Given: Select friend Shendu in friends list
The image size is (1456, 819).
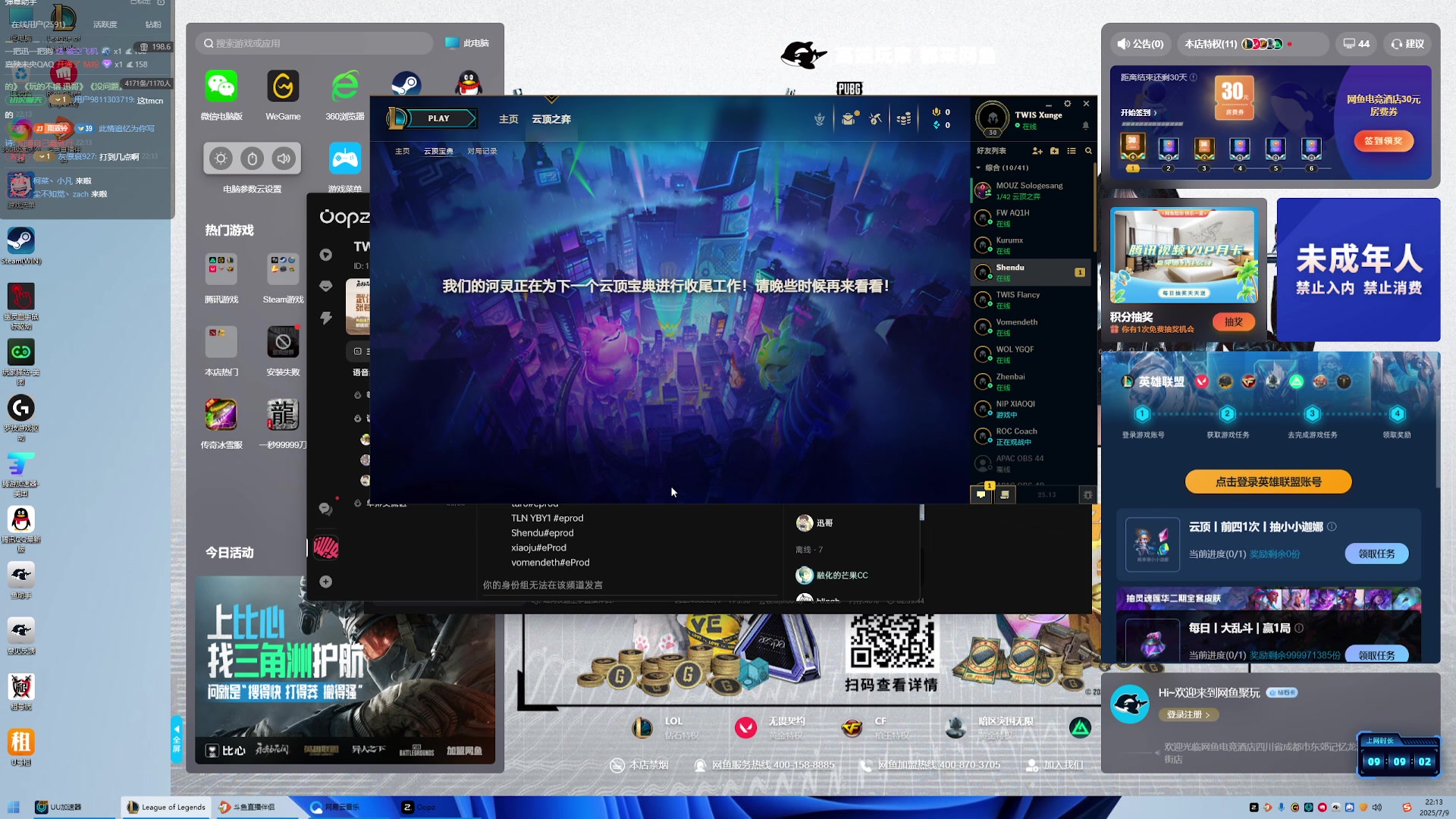Looking at the screenshot, I should point(1031,272).
